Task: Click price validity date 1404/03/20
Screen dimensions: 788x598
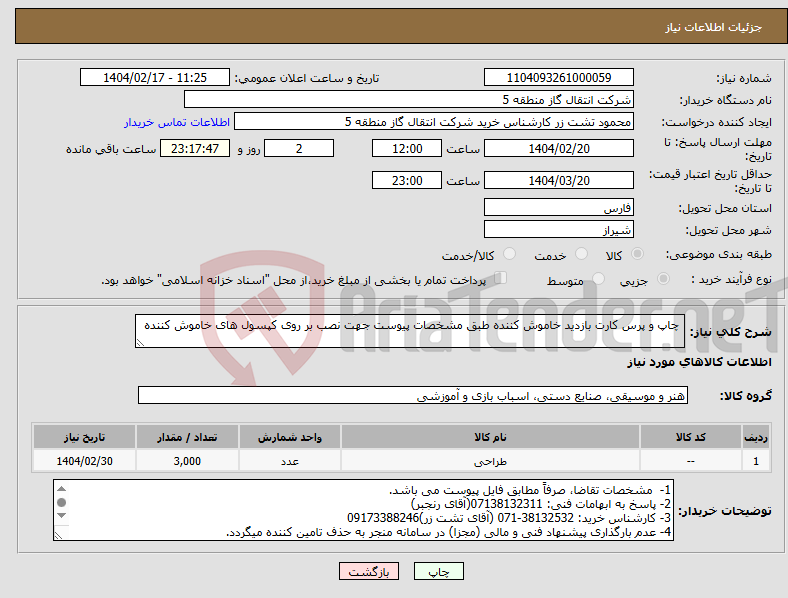Action: click(x=558, y=180)
